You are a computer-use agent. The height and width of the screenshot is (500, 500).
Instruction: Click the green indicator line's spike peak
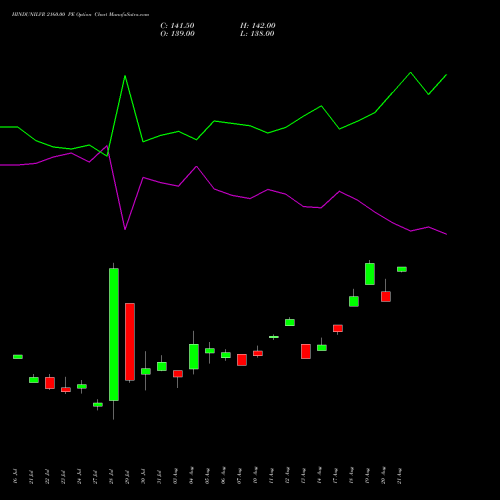coord(125,76)
